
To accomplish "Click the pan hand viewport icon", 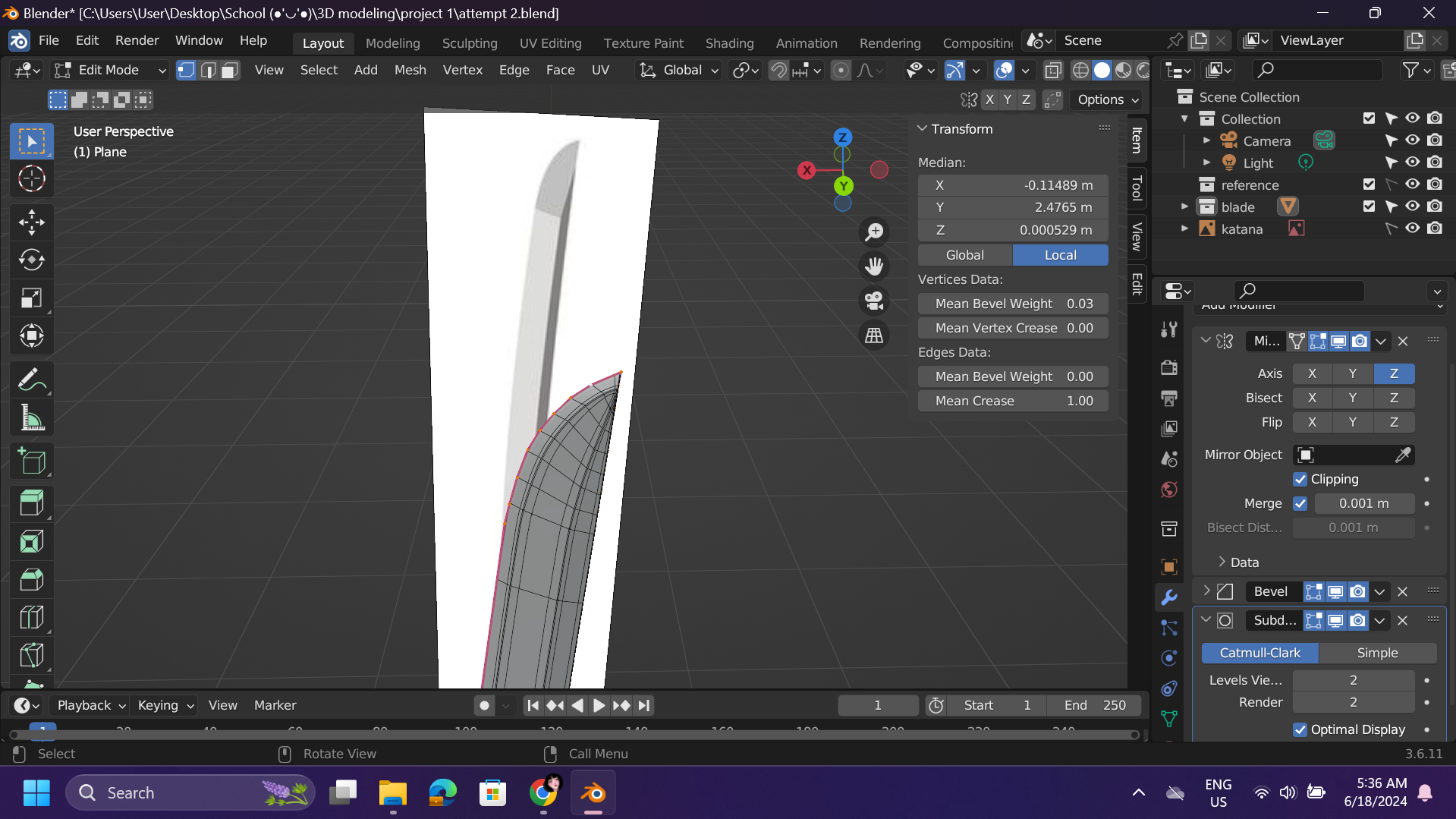I will coord(874,266).
